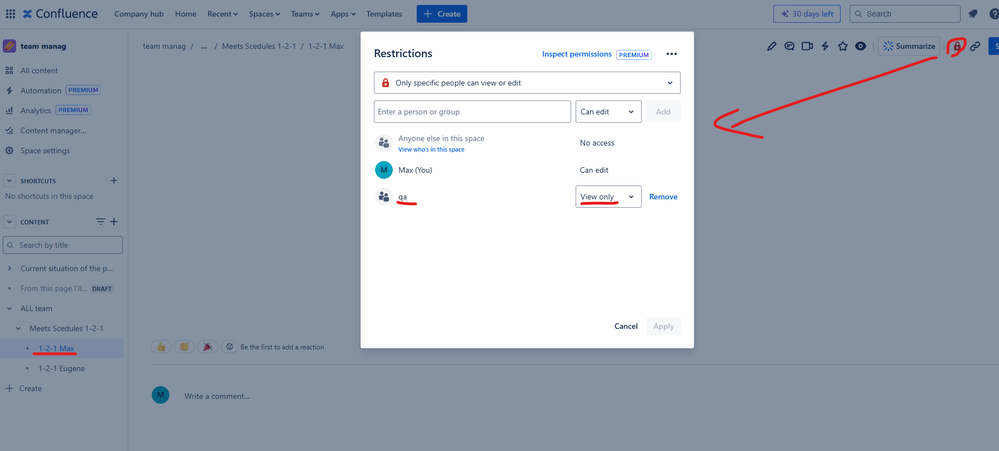Image resolution: width=999 pixels, height=451 pixels.
Task: Click the help question mark icon
Action: pos(994,13)
